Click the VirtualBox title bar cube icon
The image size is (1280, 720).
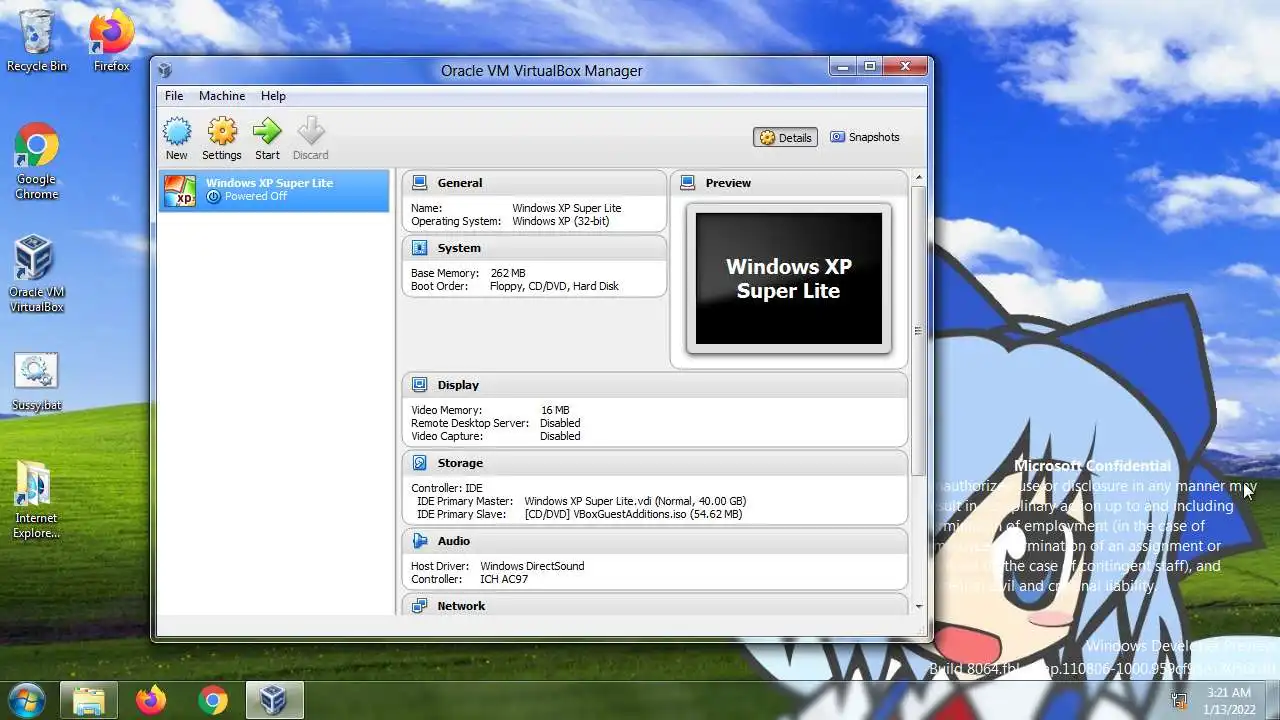click(x=165, y=70)
